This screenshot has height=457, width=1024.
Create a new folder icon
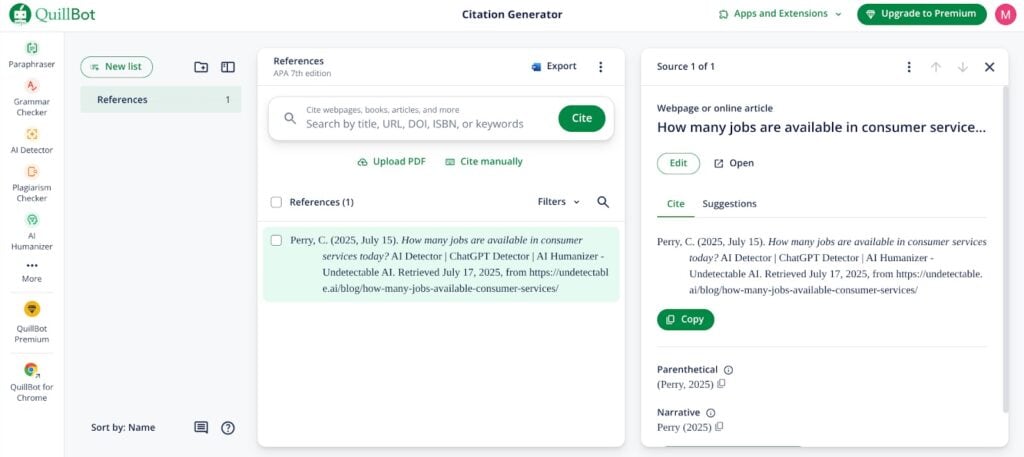[x=201, y=67]
